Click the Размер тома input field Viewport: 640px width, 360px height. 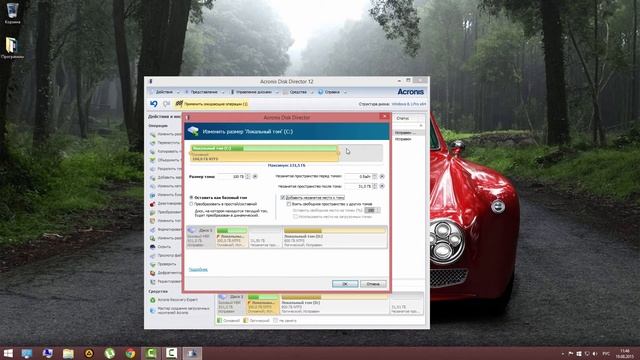point(231,177)
